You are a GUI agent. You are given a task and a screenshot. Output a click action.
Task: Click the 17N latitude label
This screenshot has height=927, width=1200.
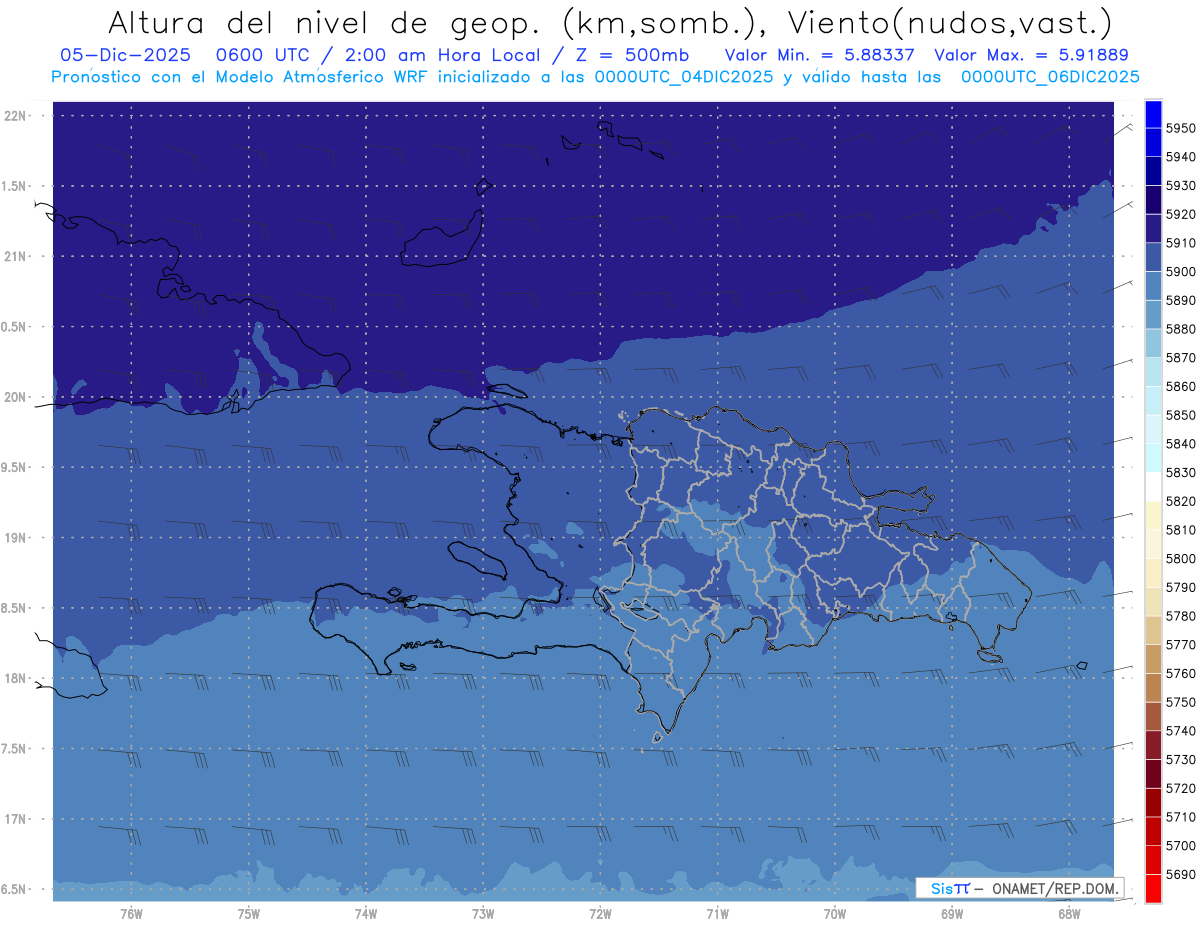point(16,819)
